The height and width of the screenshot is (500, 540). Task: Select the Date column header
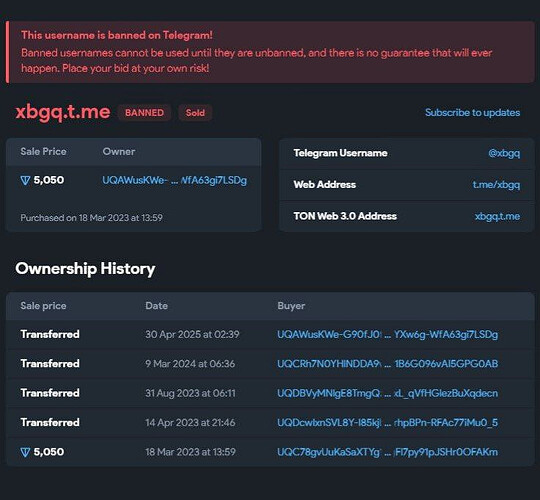click(x=156, y=306)
